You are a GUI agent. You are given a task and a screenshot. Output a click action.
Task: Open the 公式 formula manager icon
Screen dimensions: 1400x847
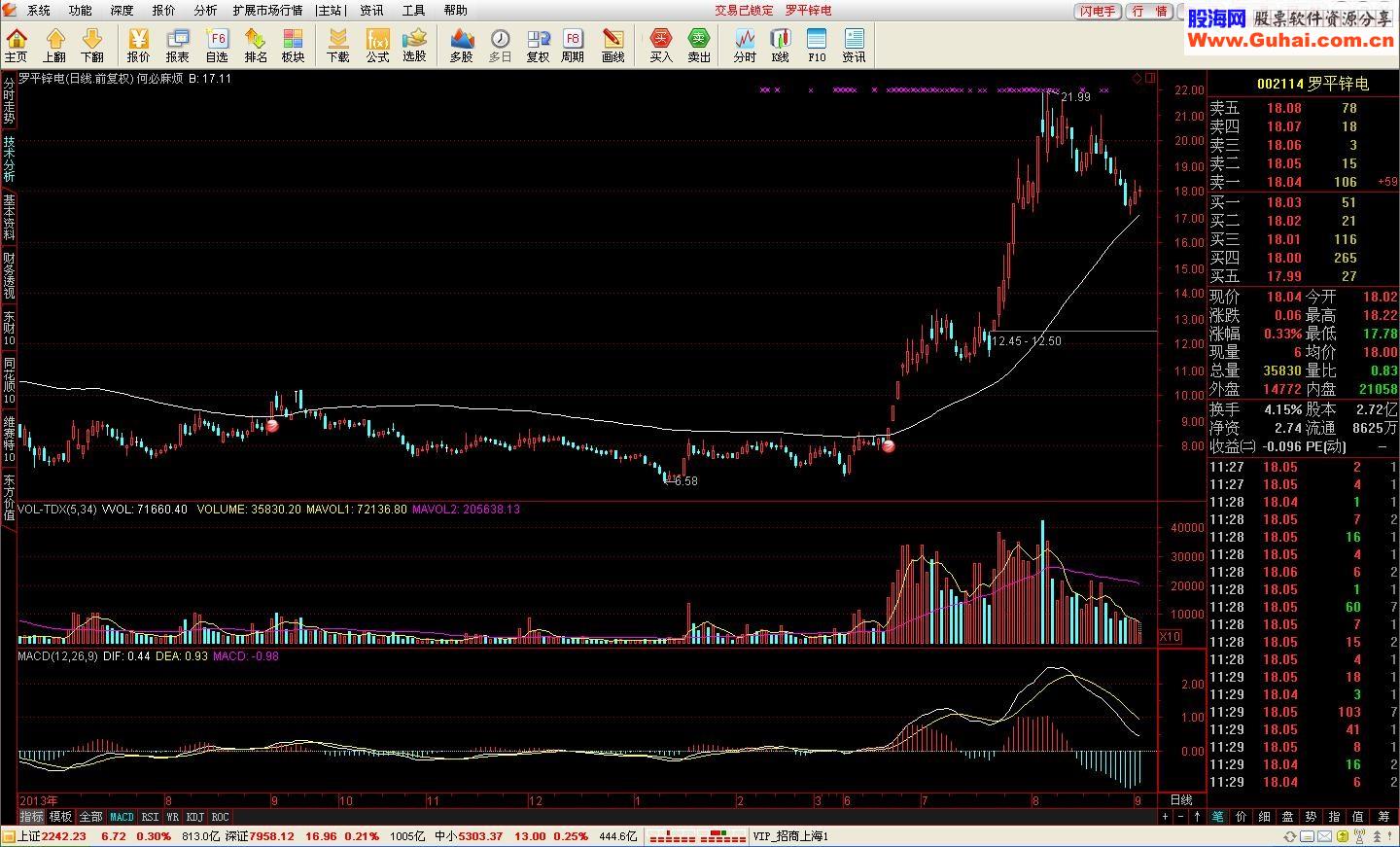[x=377, y=46]
